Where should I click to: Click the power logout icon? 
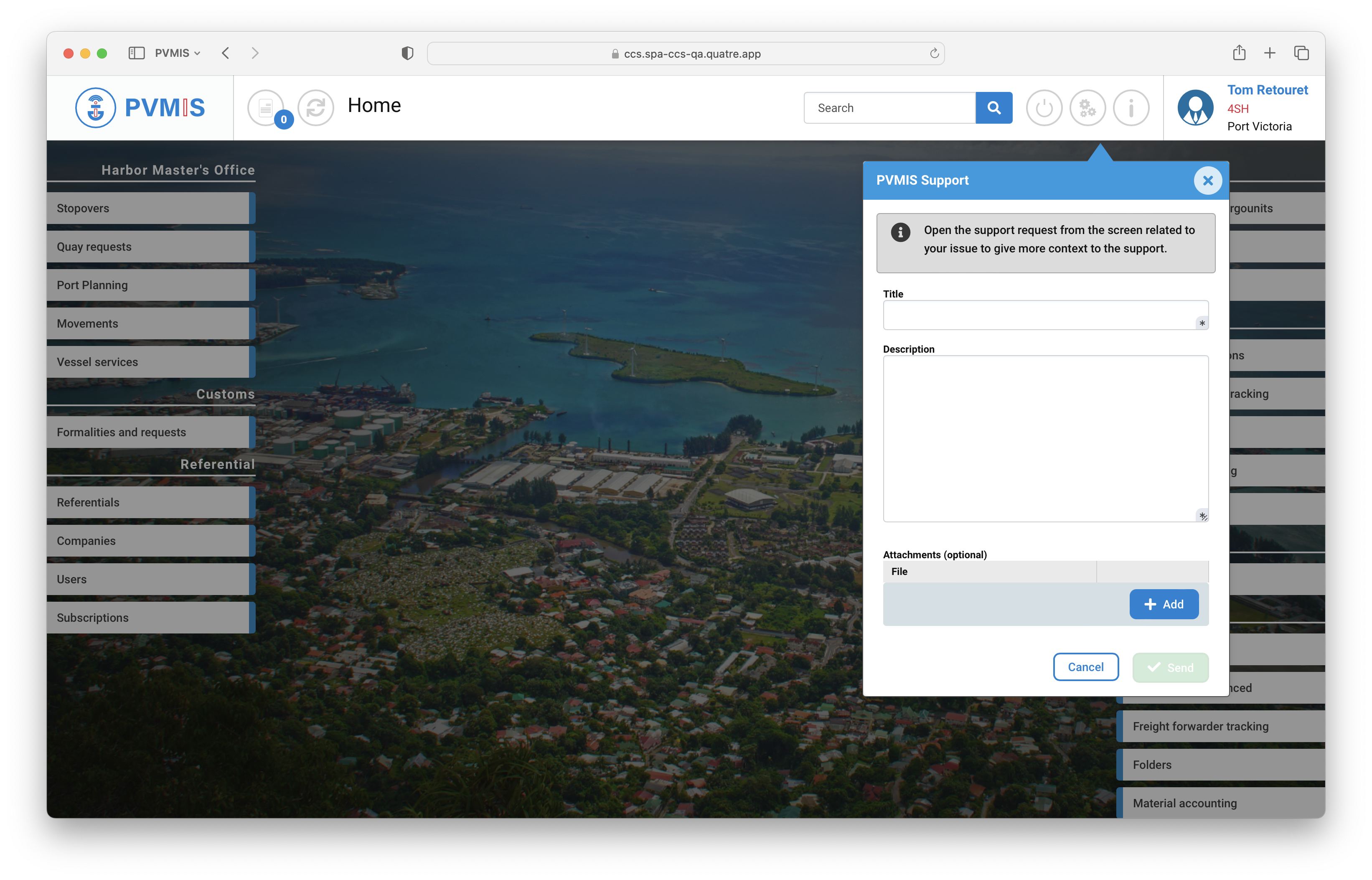(1044, 107)
